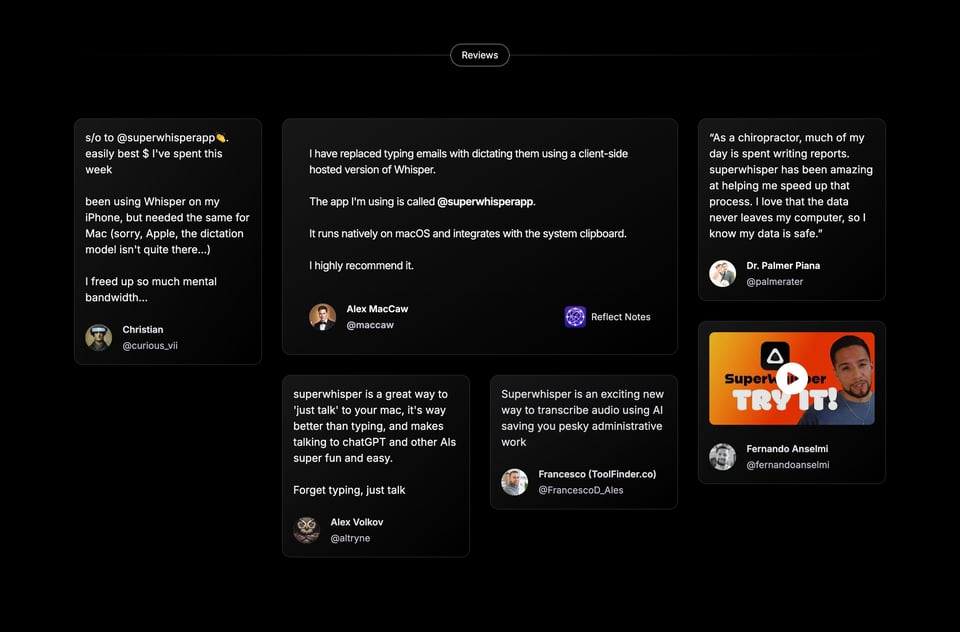Click the Reflect Notes logo icon
960x632 pixels.
pyautogui.click(x=575, y=317)
